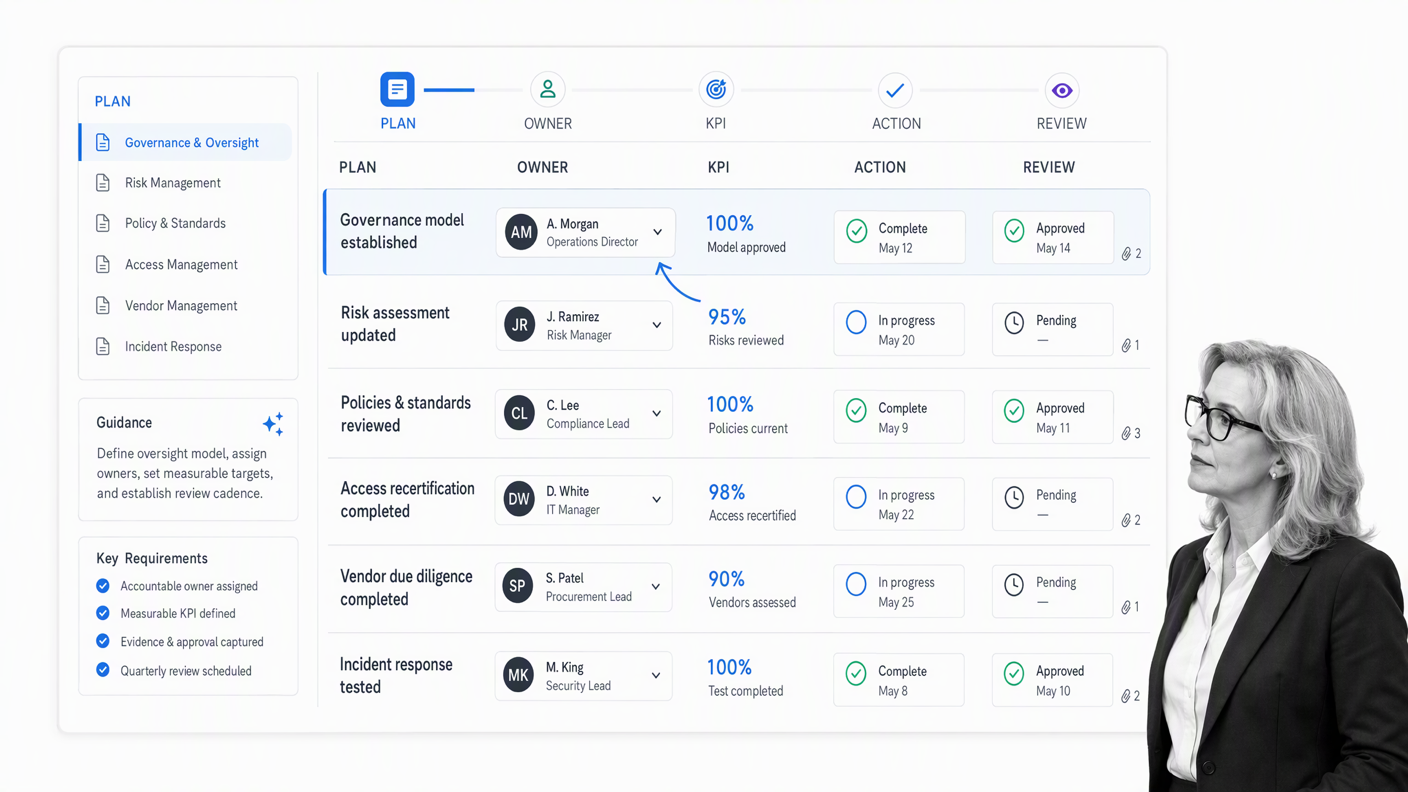Click the AM avatar for A. Morgan
This screenshot has width=1408, height=792.
tap(521, 232)
